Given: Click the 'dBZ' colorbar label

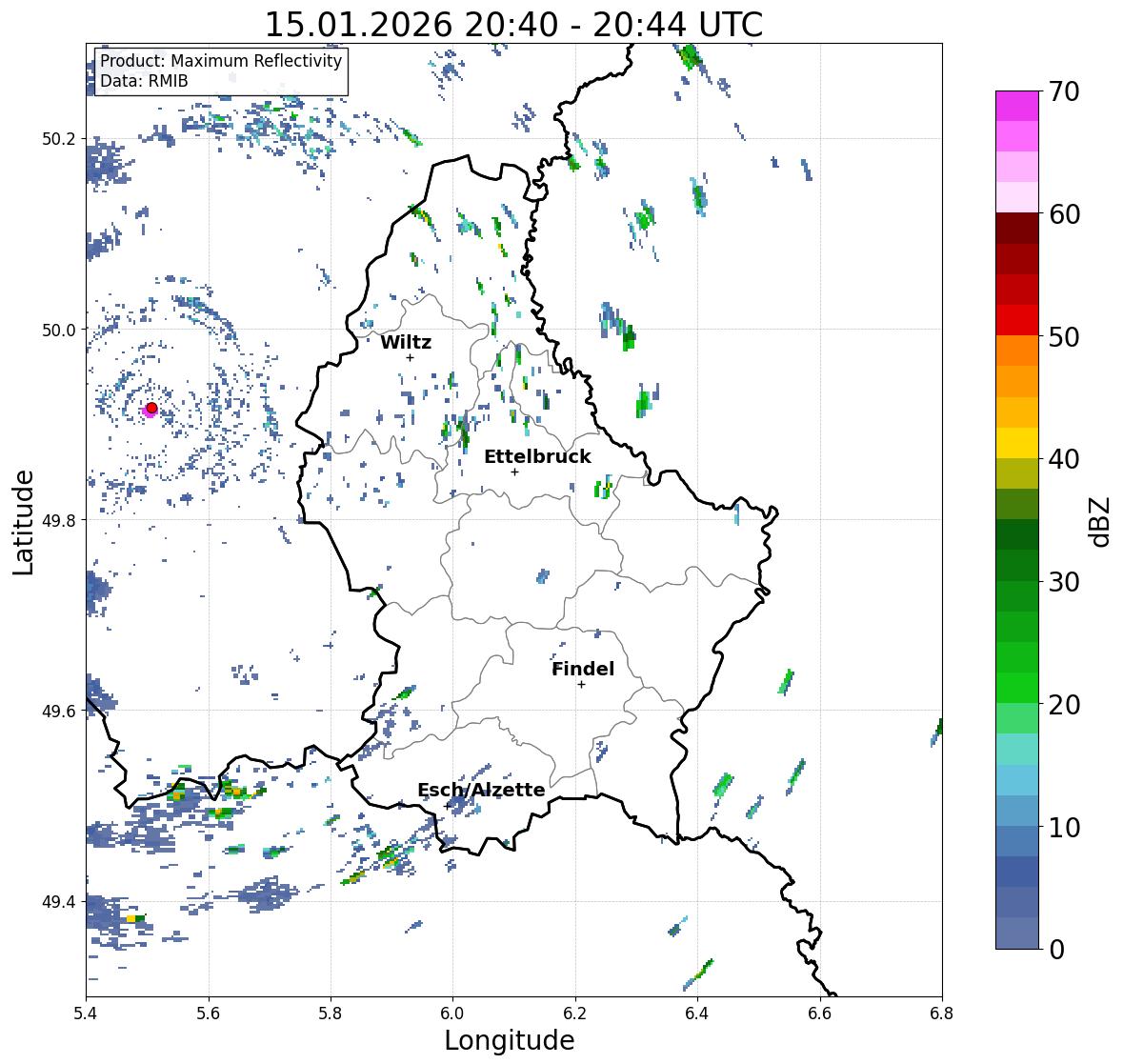Looking at the screenshot, I should (x=1100, y=522).
